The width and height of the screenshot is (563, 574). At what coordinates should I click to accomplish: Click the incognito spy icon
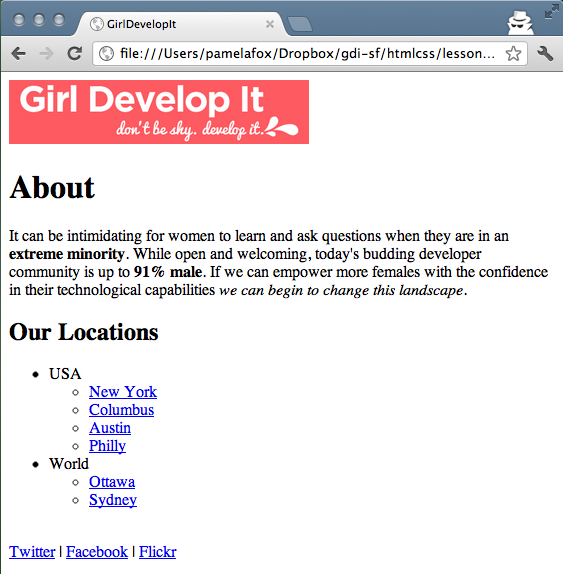click(x=520, y=23)
